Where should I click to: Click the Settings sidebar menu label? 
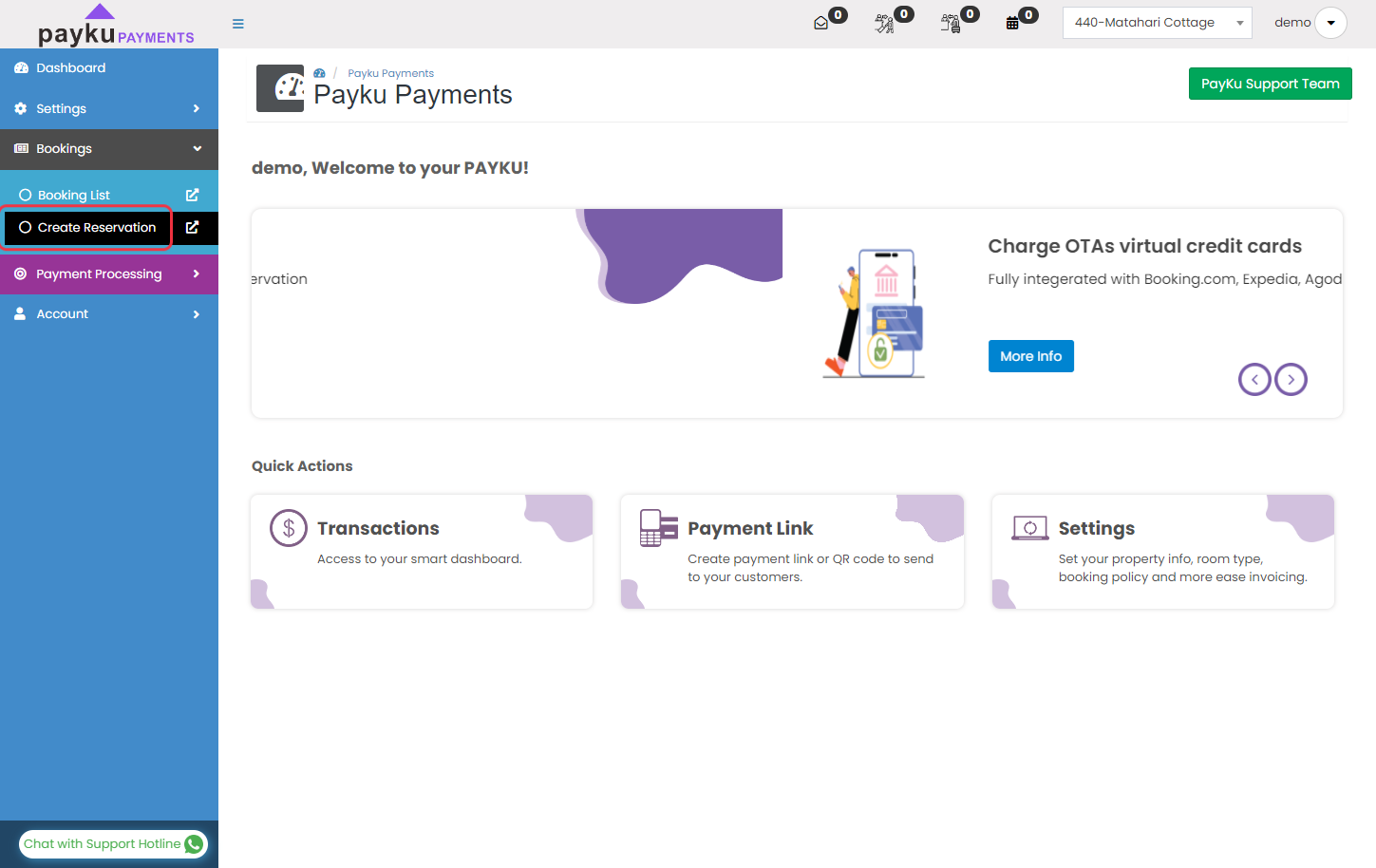(x=61, y=109)
